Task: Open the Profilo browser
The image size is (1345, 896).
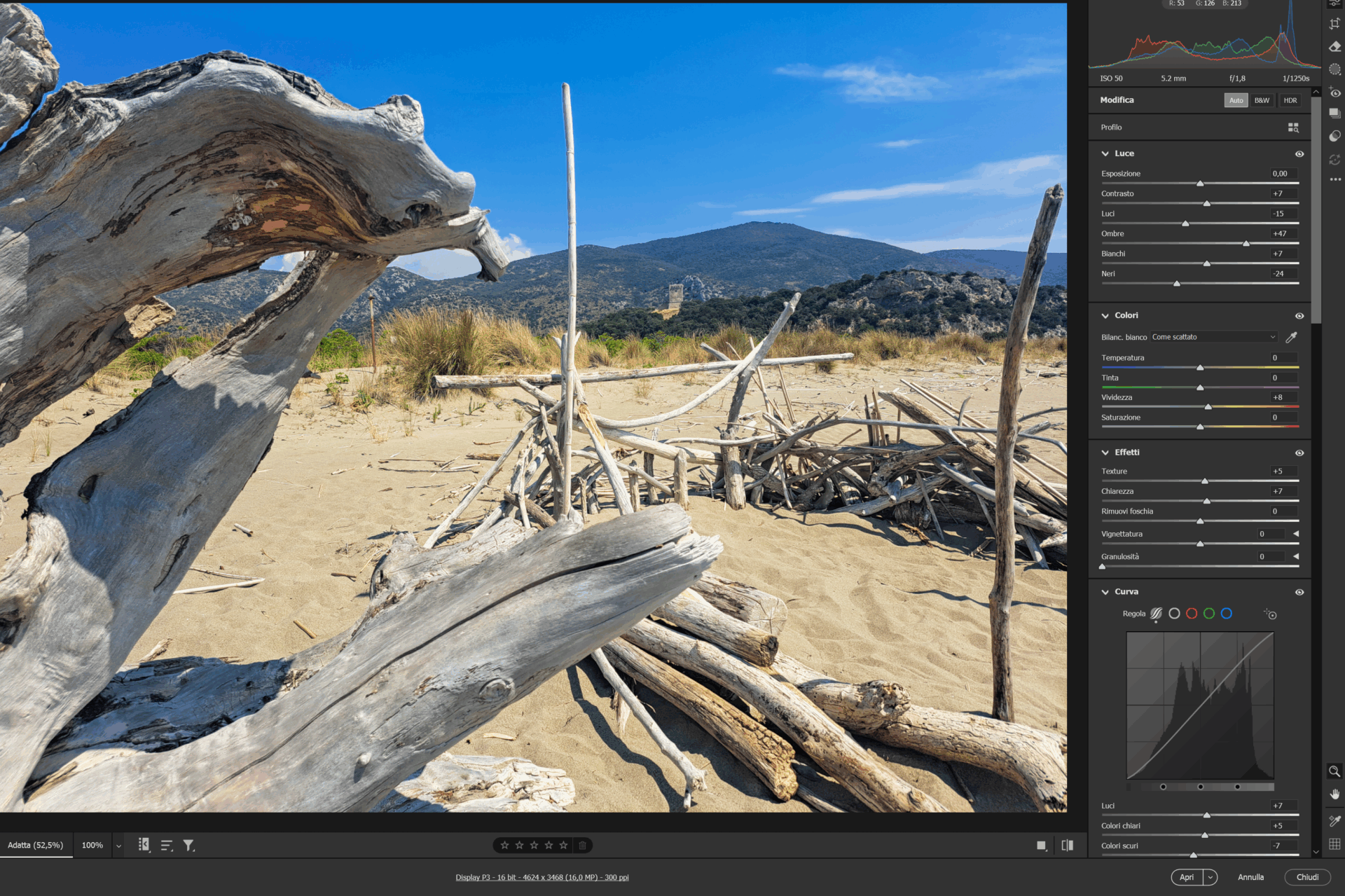Action: pos(1293,127)
